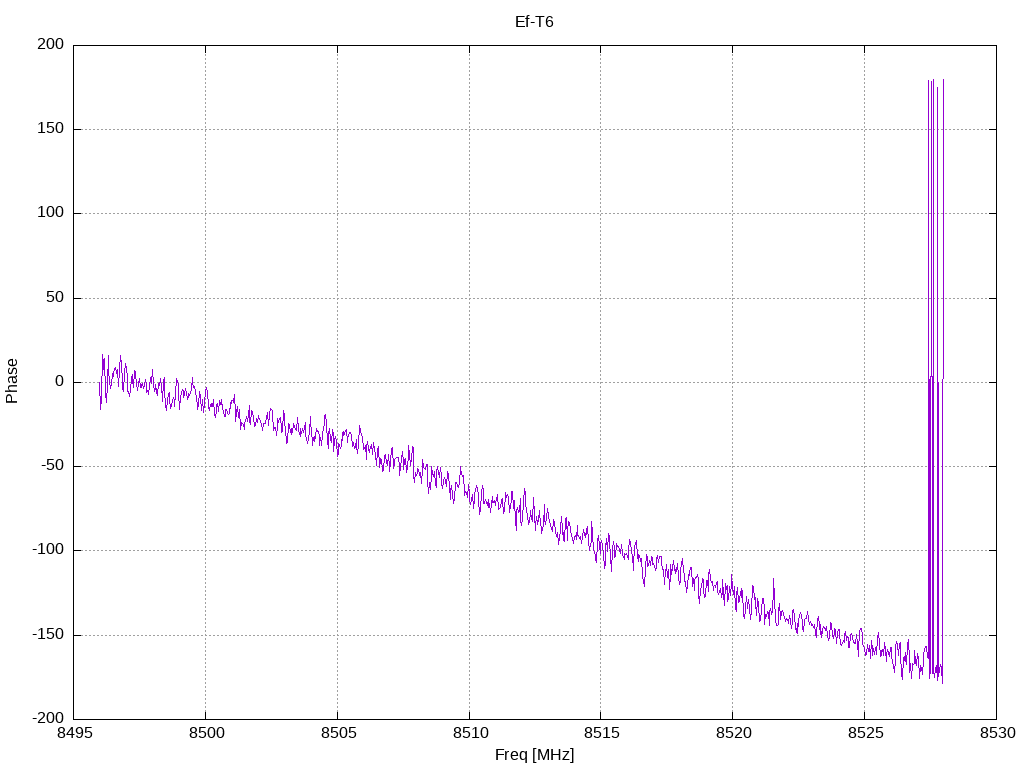Screen dimensions: 1024x768
Task: Click the x-axis tick value 8530
Action: (997, 733)
